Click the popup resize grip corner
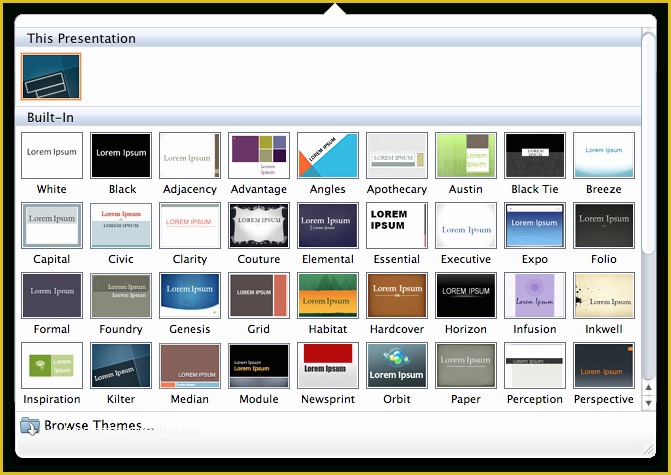 [x=649, y=450]
